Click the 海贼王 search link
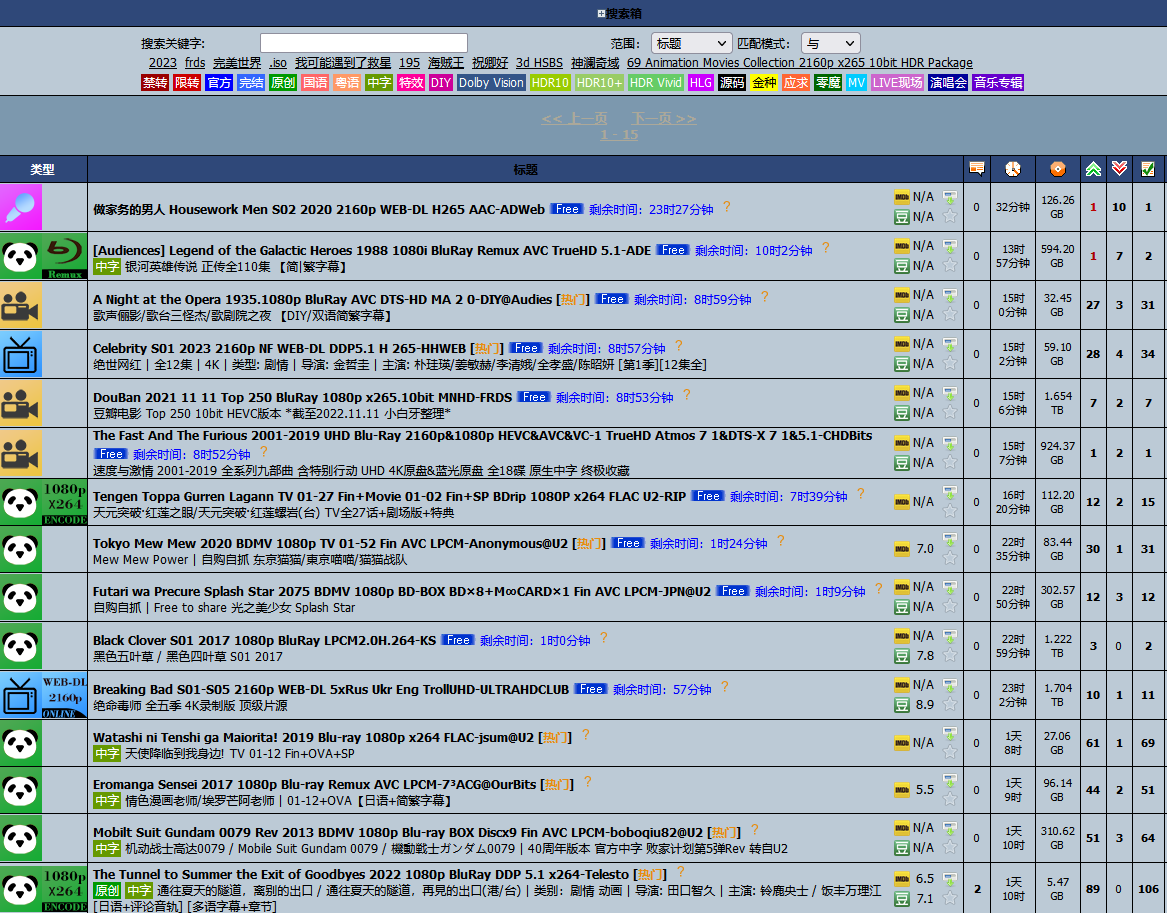 click(x=446, y=63)
